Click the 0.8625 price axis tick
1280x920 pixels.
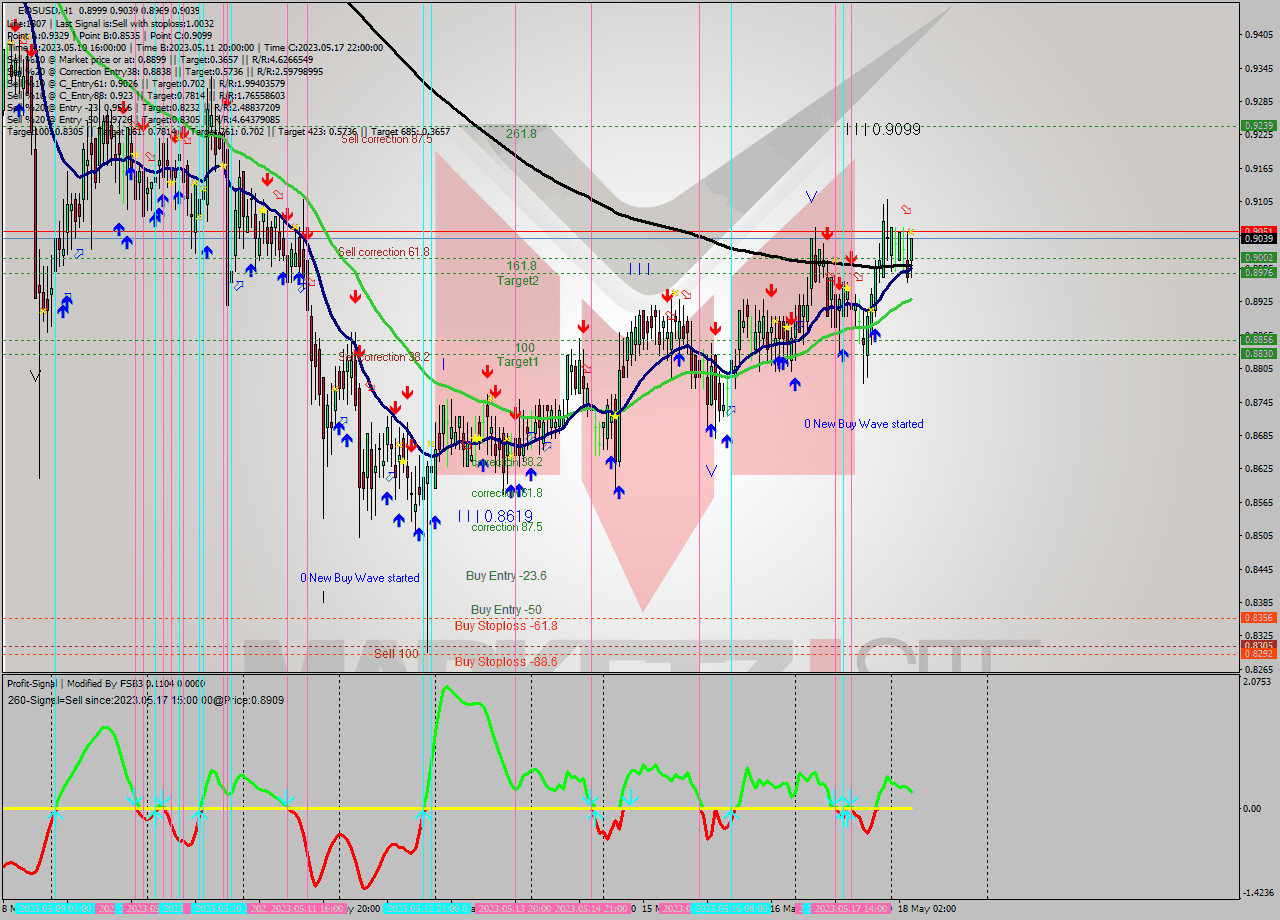(x=1258, y=469)
